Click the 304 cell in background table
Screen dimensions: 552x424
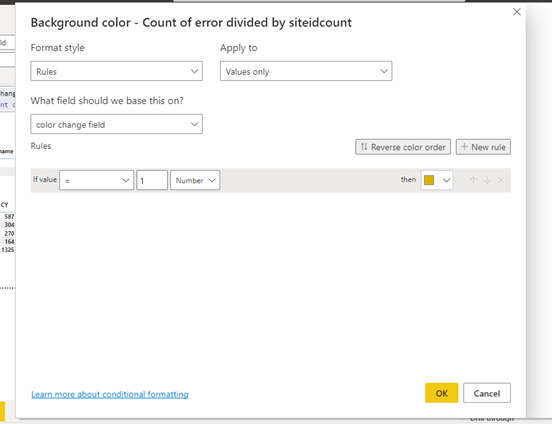(9, 225)
